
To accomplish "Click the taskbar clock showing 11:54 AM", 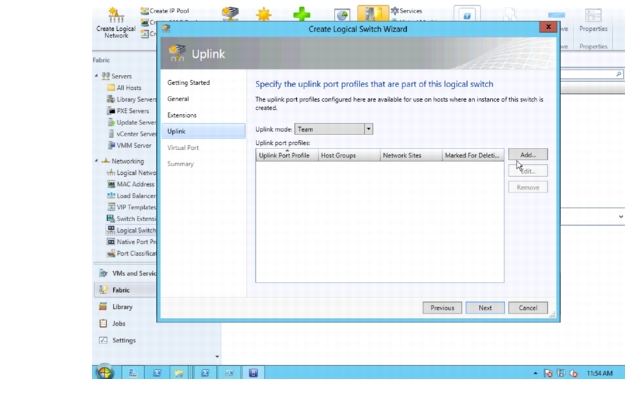I will pos(600,373).
